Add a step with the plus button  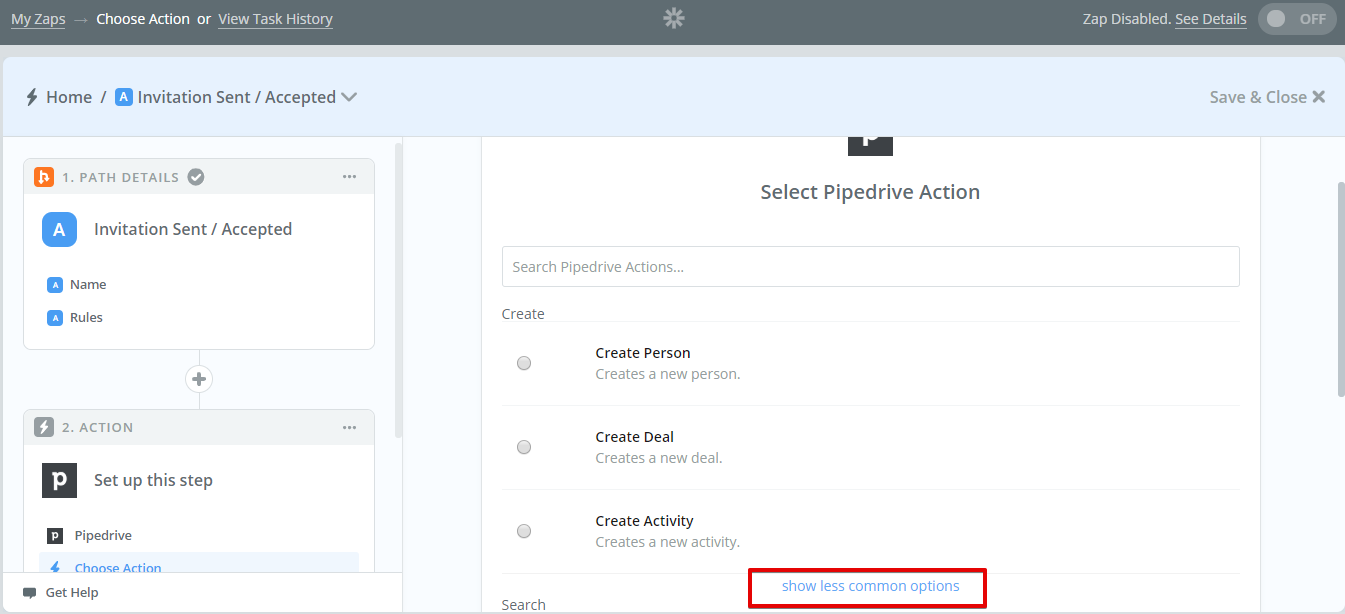(x=199, y=379)
